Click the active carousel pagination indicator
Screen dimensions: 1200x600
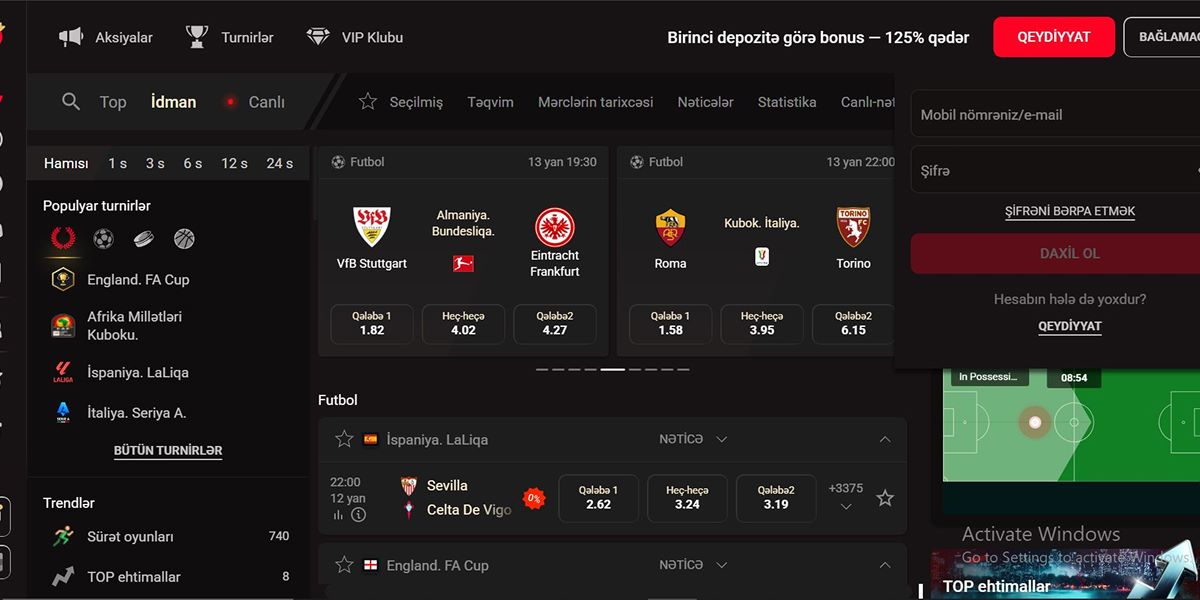[x=612, y=369]
